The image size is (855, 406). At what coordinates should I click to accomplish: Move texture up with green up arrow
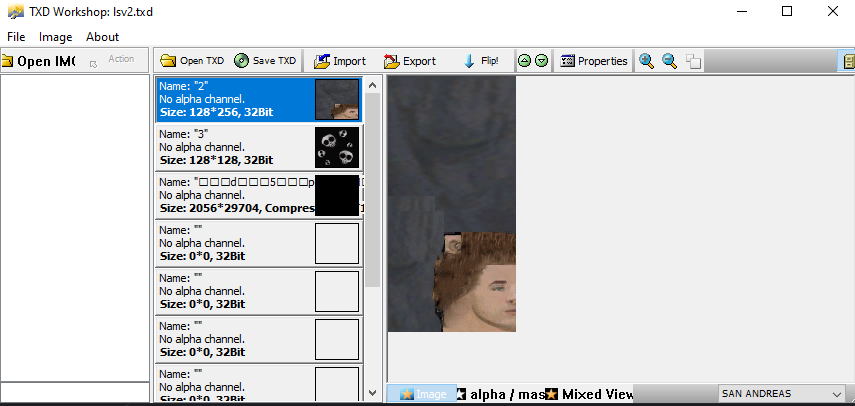point(524,61)
